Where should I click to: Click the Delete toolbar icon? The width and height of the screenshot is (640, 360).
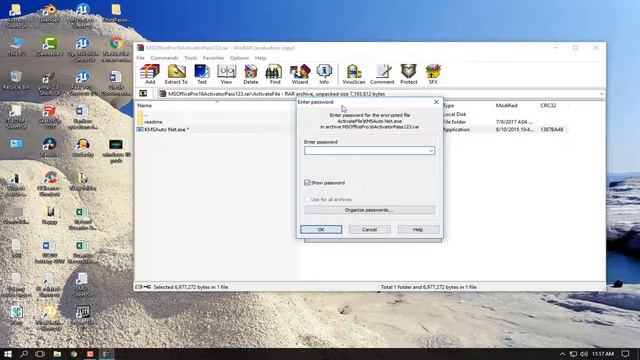(x=251, y=74)
